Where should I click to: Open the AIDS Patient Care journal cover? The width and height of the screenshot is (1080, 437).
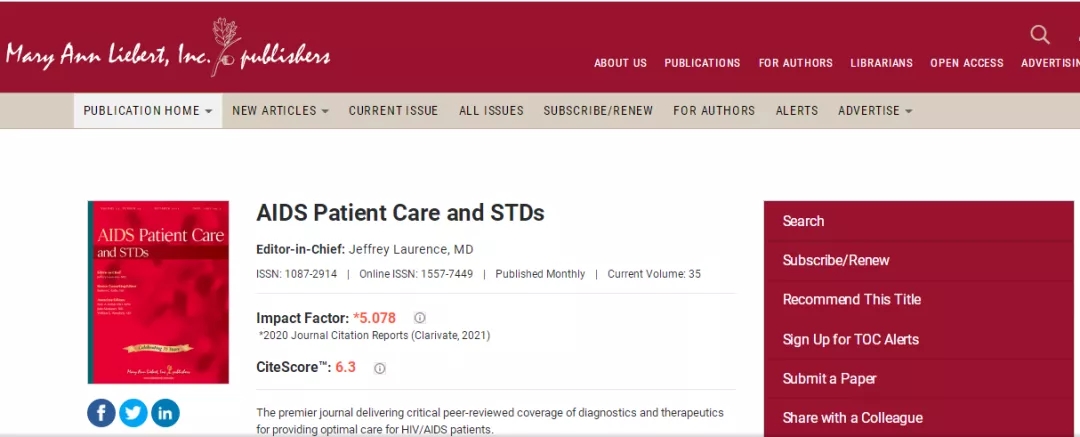click(x=158, y=292)
